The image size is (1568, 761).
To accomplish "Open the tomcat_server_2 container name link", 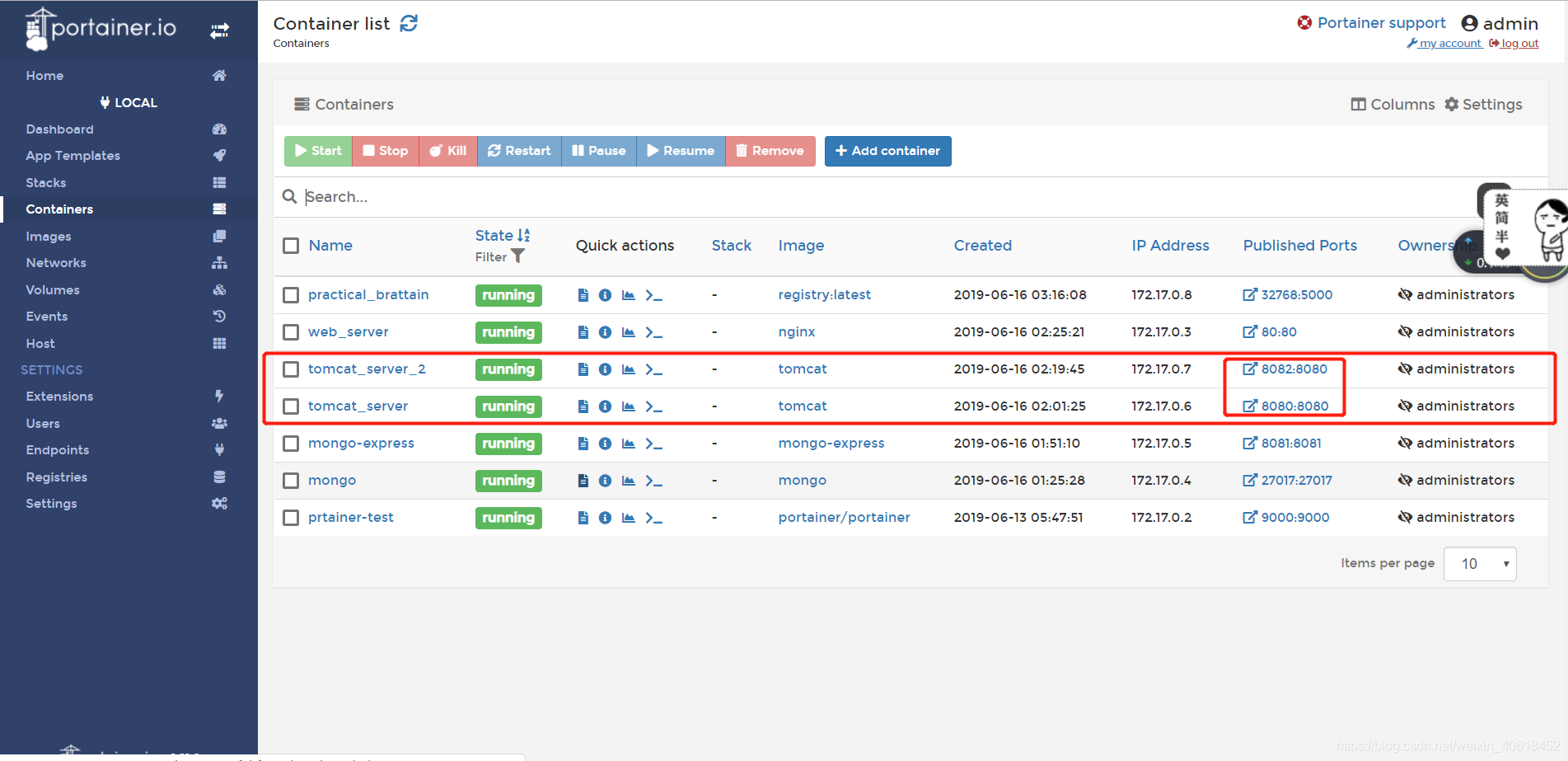I will coord(367,369).
